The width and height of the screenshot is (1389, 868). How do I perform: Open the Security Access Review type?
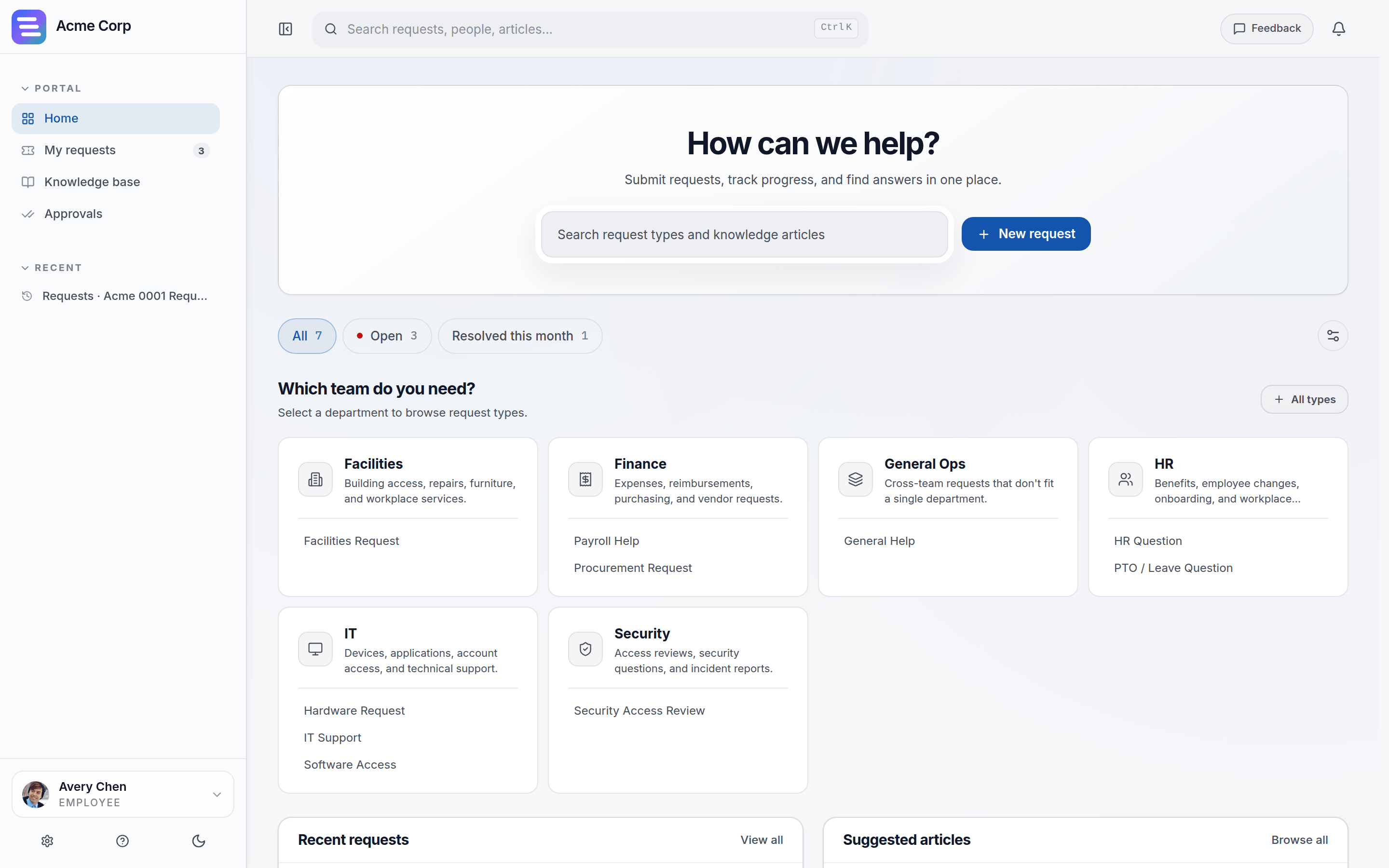(x=640, y=711)
